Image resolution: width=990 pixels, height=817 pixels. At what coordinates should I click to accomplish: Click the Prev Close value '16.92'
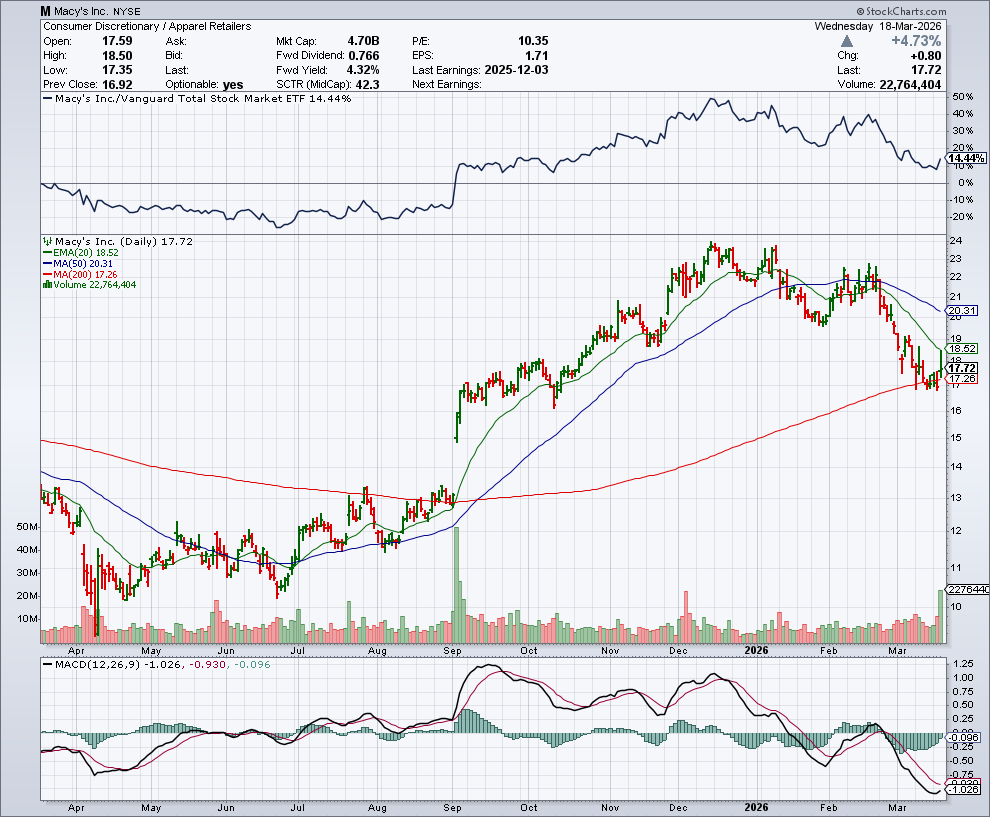(x=117, y=85)
